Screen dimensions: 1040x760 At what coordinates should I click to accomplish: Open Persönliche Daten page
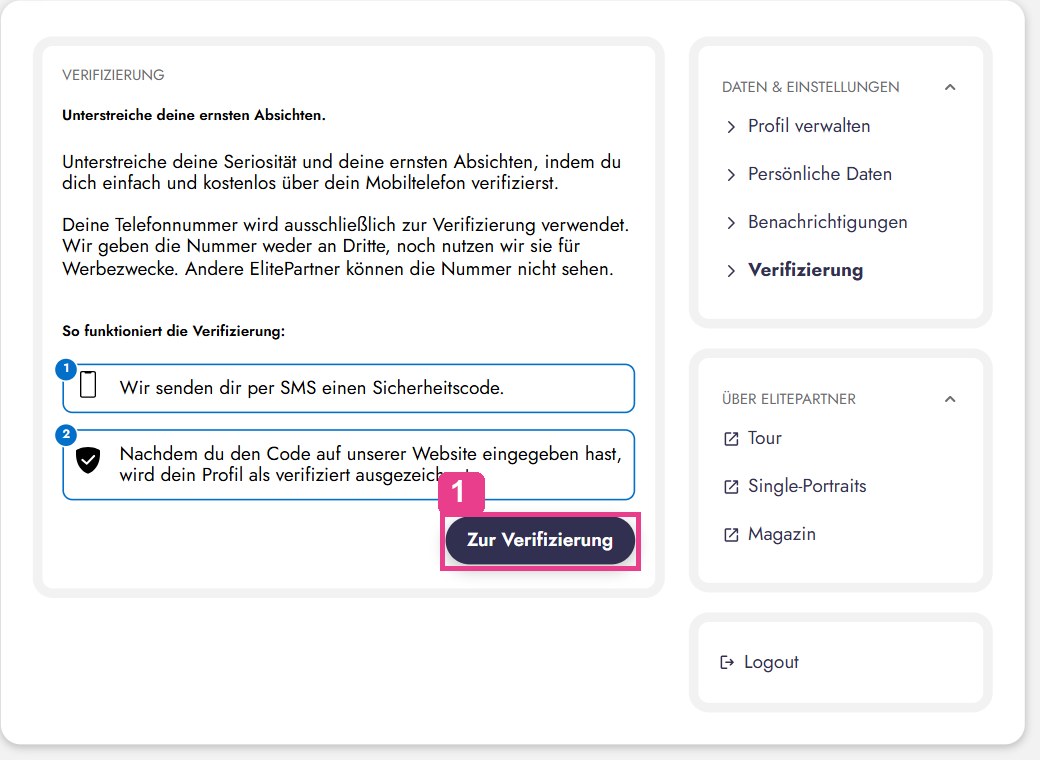[820, 174]
